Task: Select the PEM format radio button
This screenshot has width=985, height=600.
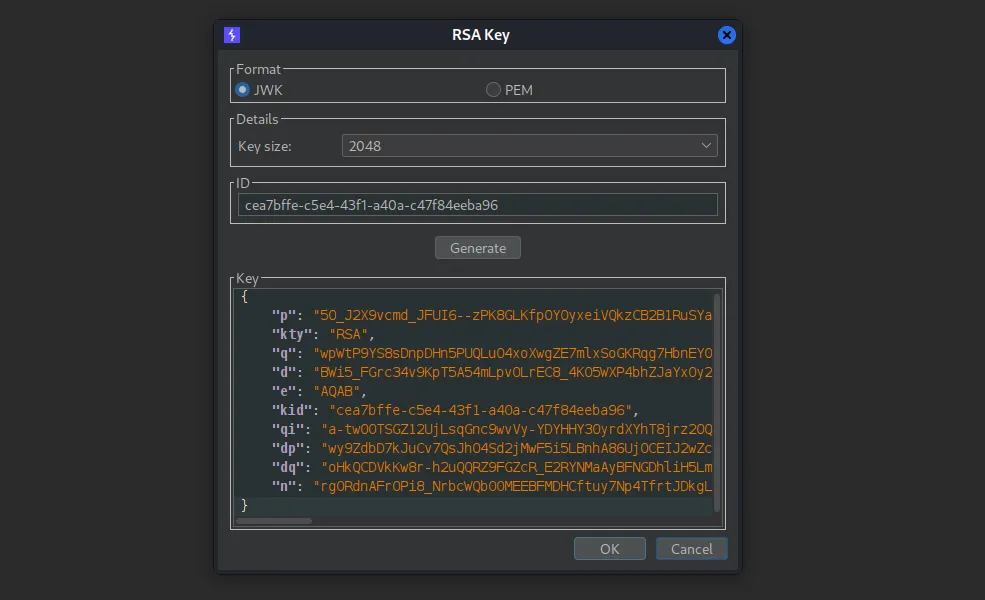Action: tap(493, 89)
